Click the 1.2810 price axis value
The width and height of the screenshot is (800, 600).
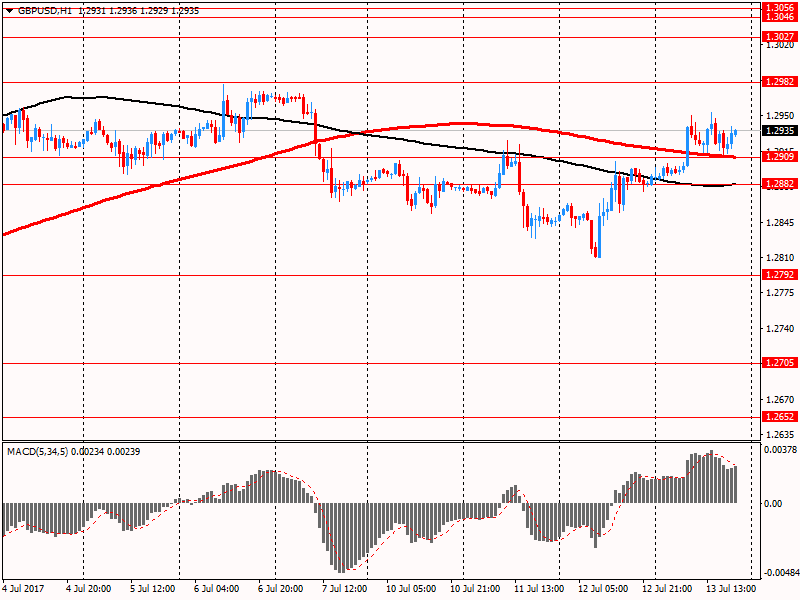point(780,258)
